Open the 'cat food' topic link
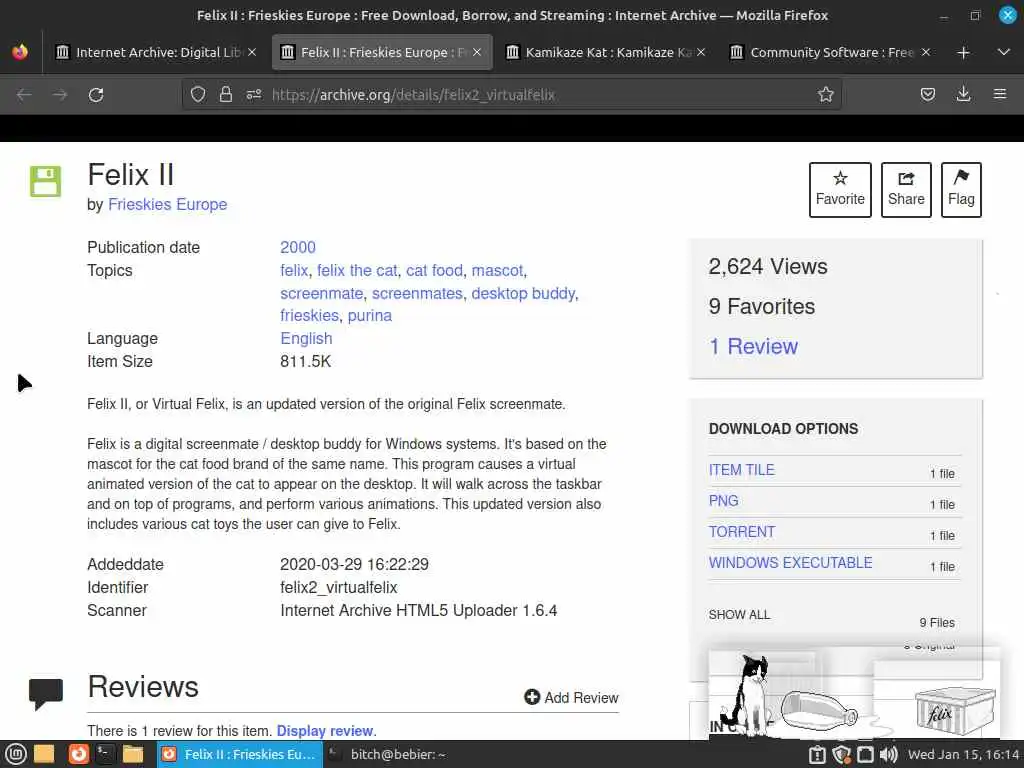1024x768 pixels. (434, 270)
